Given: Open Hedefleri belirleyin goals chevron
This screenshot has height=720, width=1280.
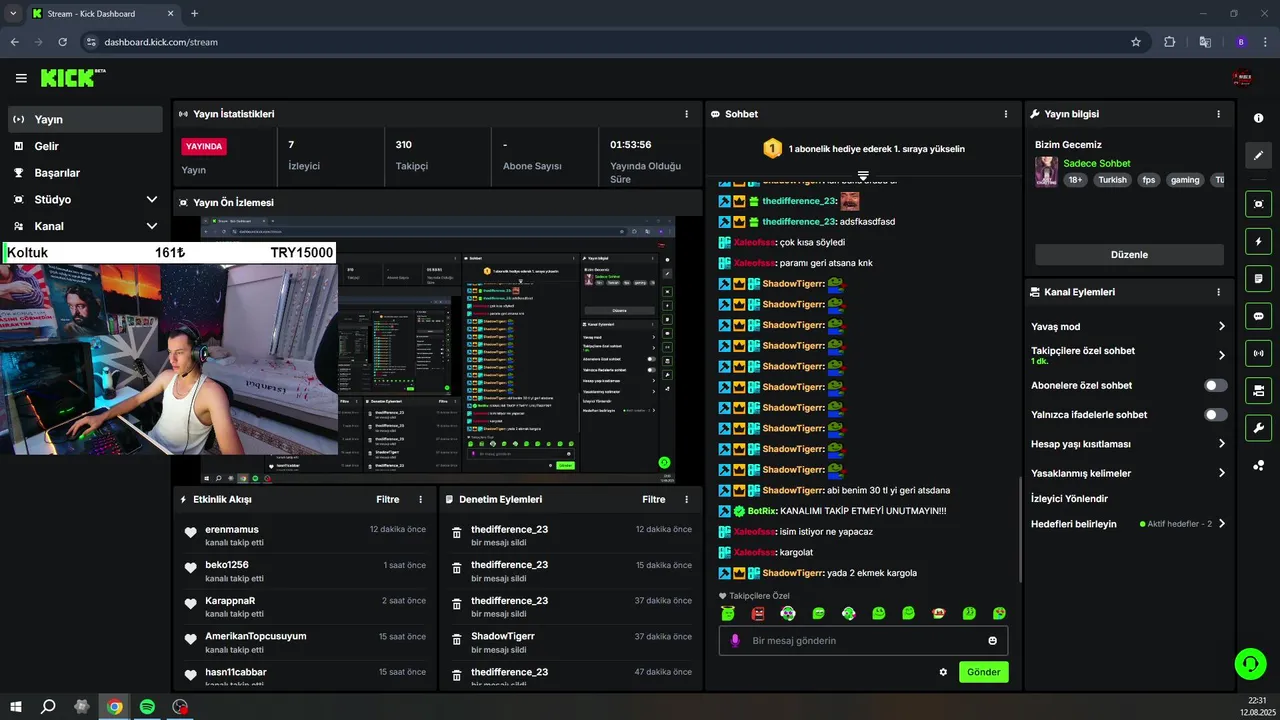Looking at the screenshot, I should tap(1222, 524).
